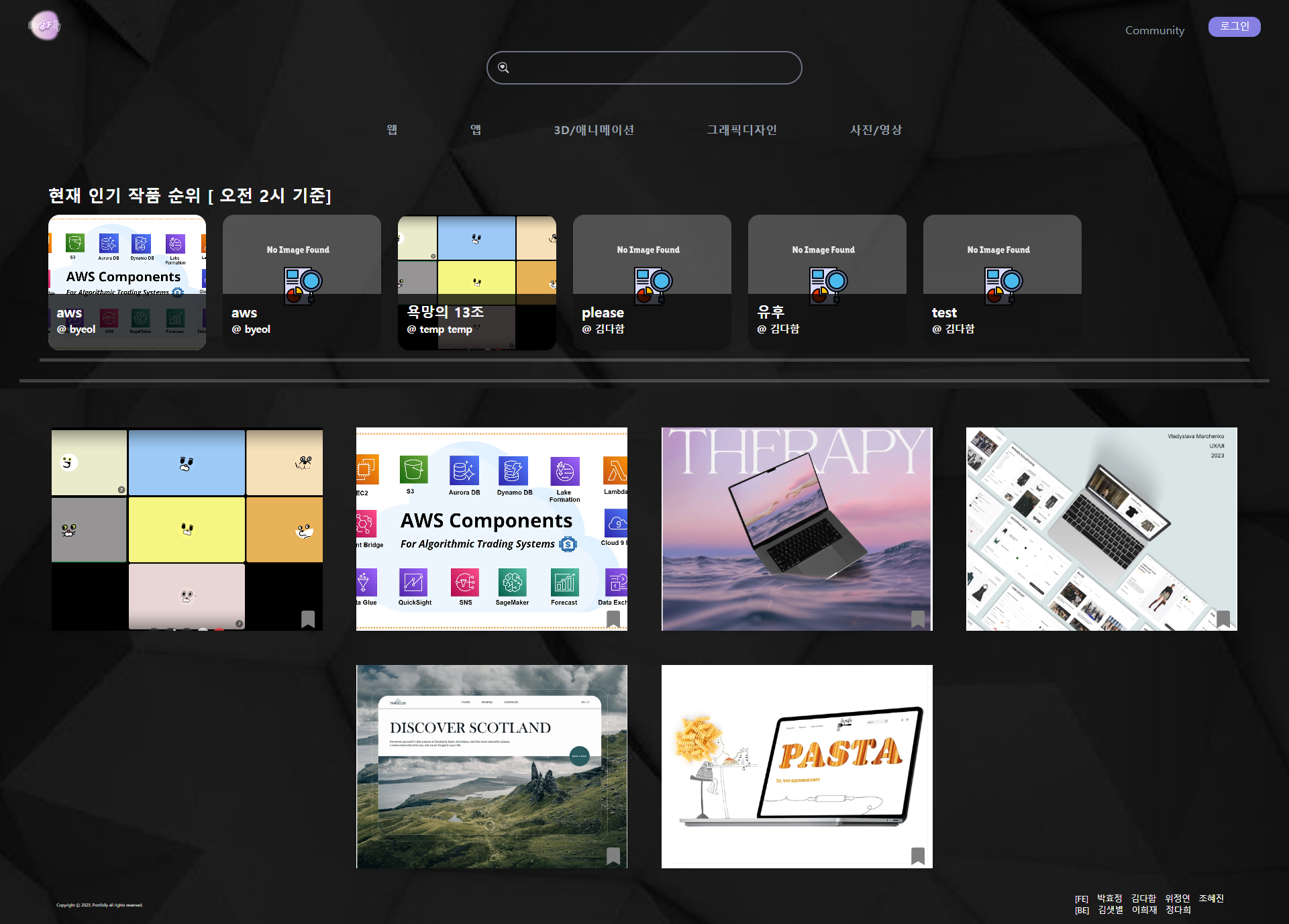Screen dimensions: 1289x924
Task: Toggle bookmark on UX/UI 2023 card
Action: [1223, 619]
